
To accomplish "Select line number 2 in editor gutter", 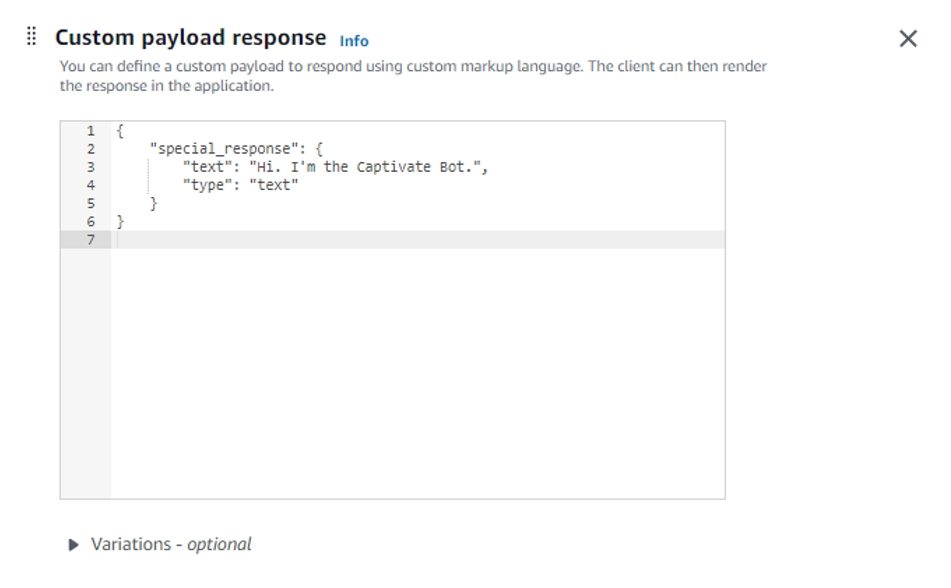I will click(90, 149).
